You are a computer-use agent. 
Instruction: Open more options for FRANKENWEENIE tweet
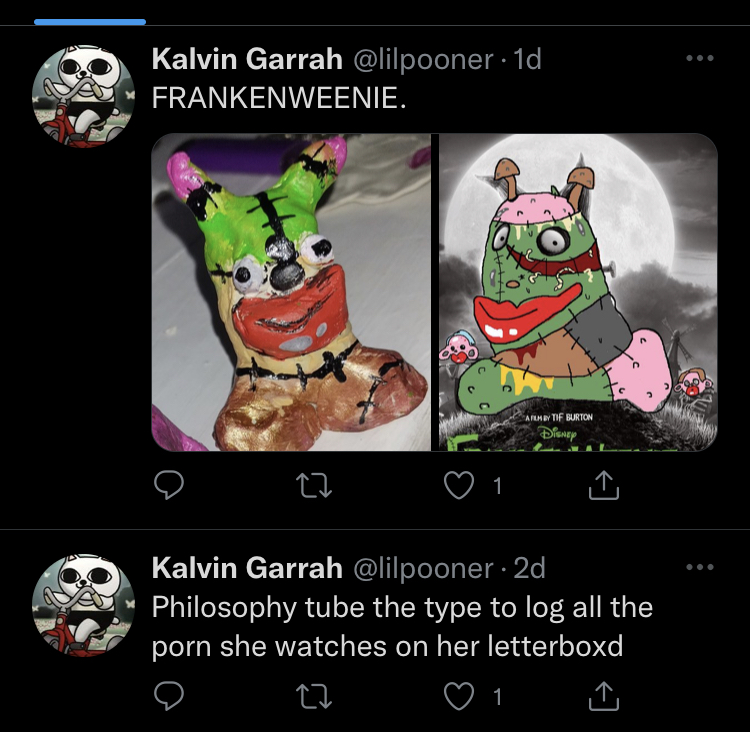(x=700, y=58)
